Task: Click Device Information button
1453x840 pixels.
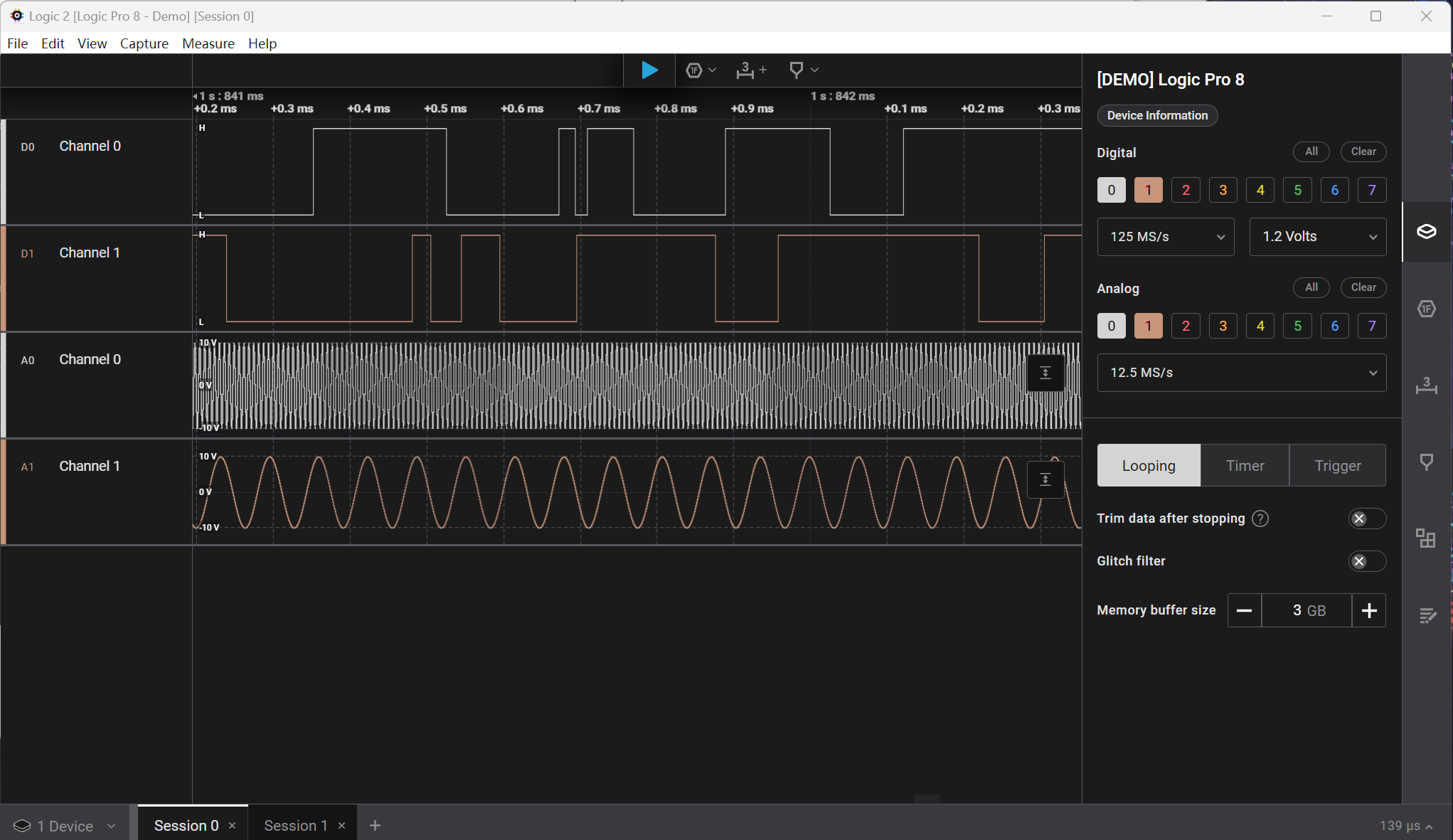Action: (1157, 115)
